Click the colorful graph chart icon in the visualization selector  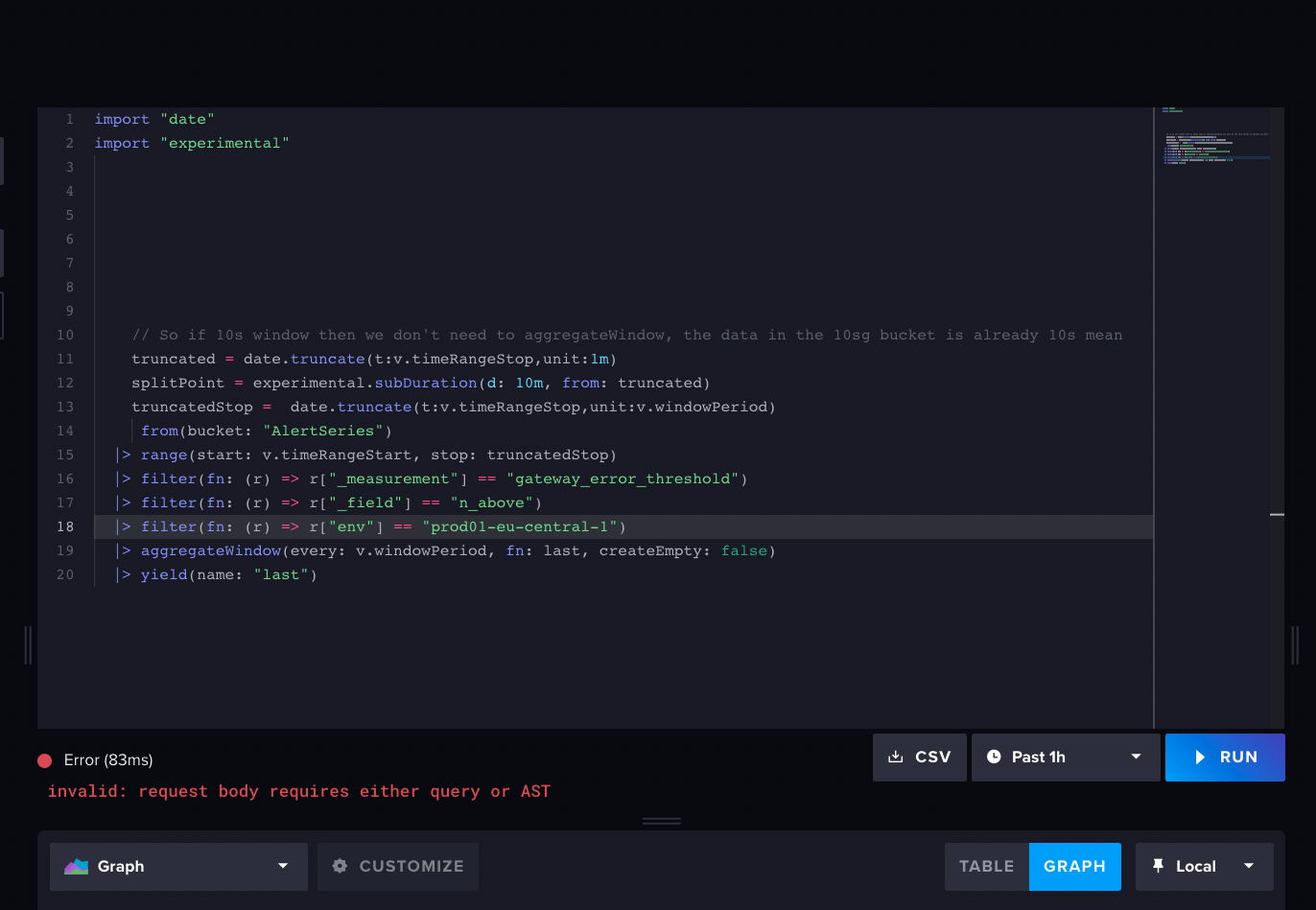pos(76,866)
